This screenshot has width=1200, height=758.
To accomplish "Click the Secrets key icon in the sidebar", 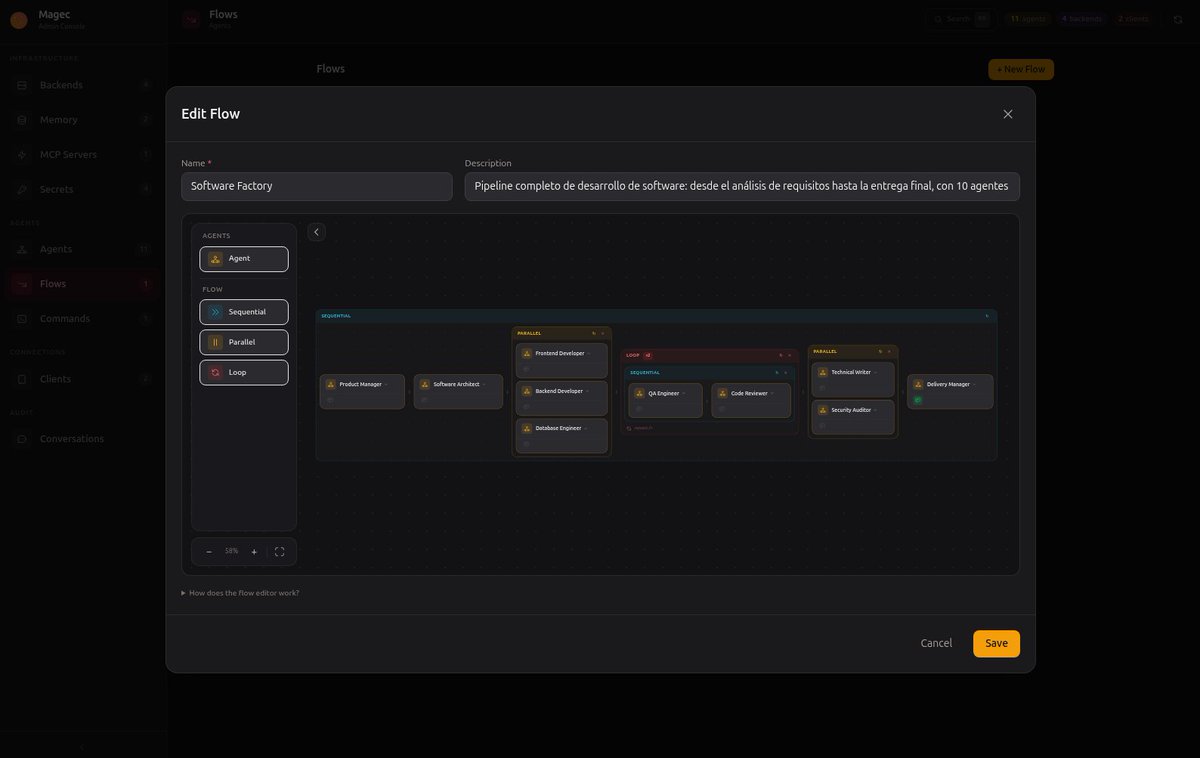I will click(22, 189).
